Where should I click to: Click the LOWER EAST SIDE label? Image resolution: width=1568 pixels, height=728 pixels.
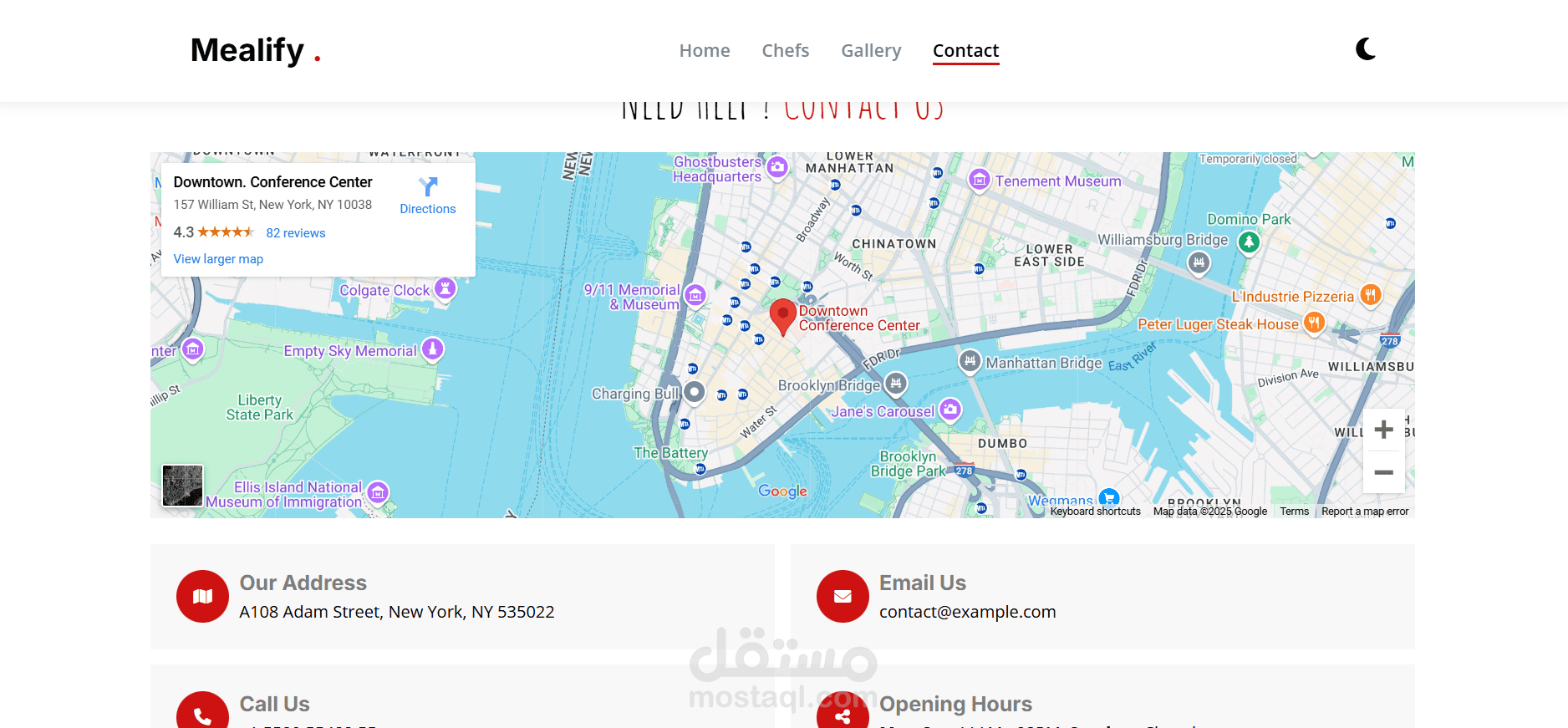[x=1049, y=255]
